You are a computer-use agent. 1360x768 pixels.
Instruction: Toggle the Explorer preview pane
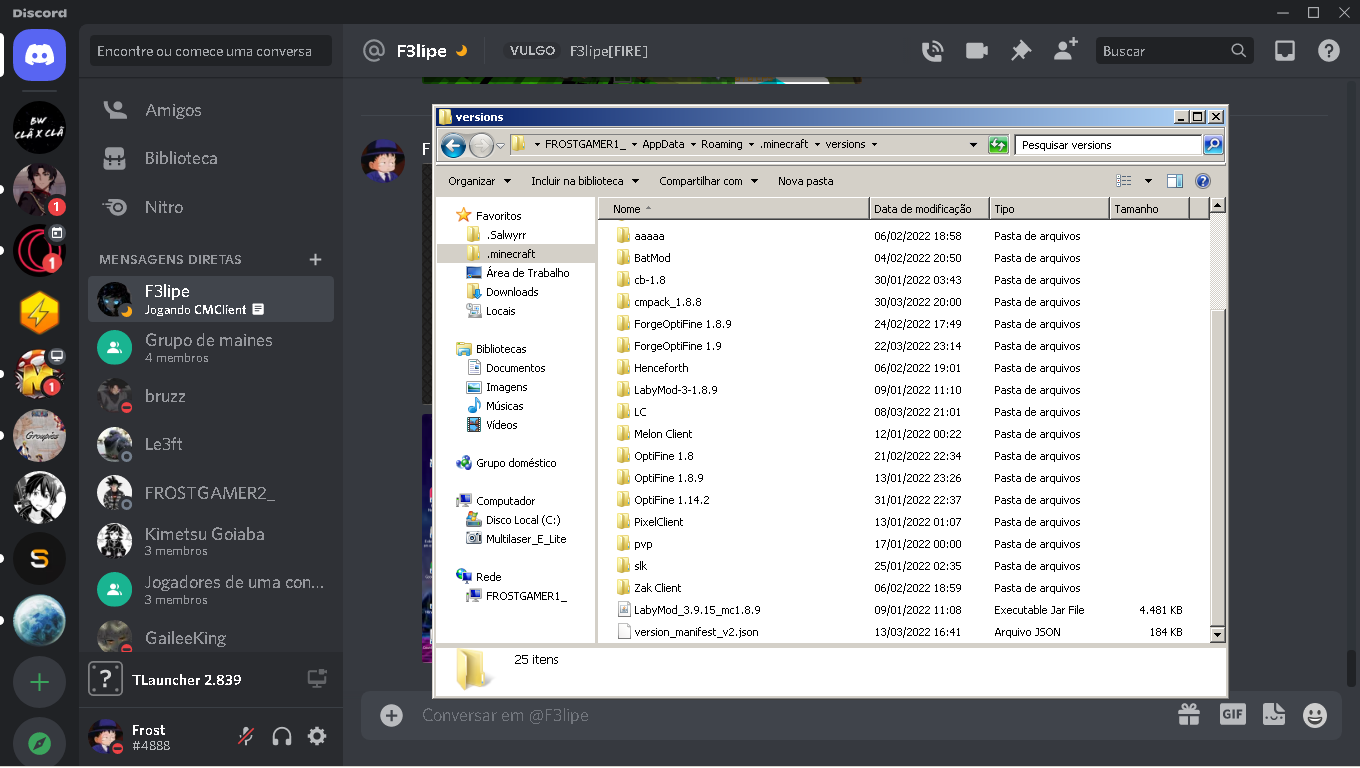[x=1175, y=181]
